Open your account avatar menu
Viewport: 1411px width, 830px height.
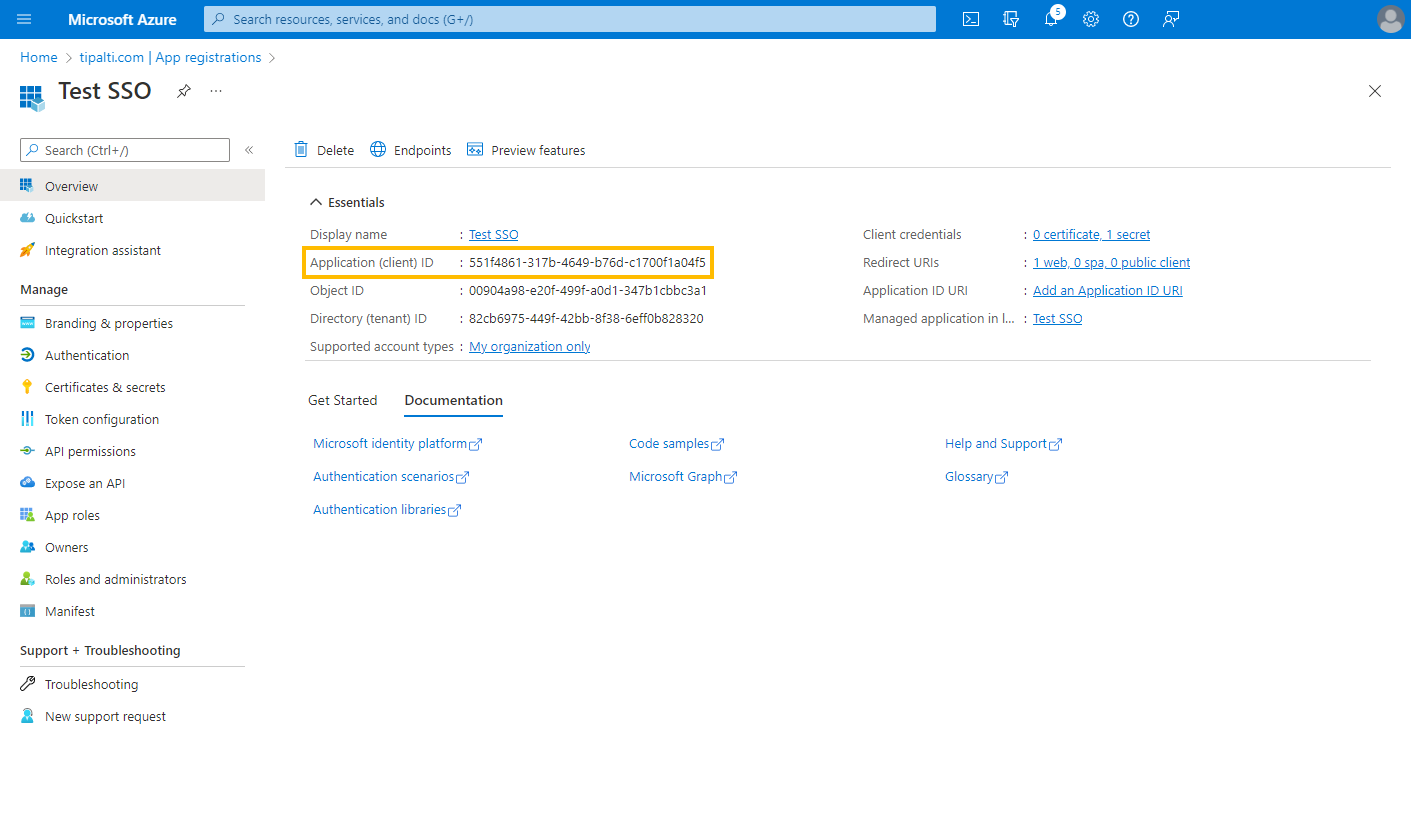tap(1391, 18)
